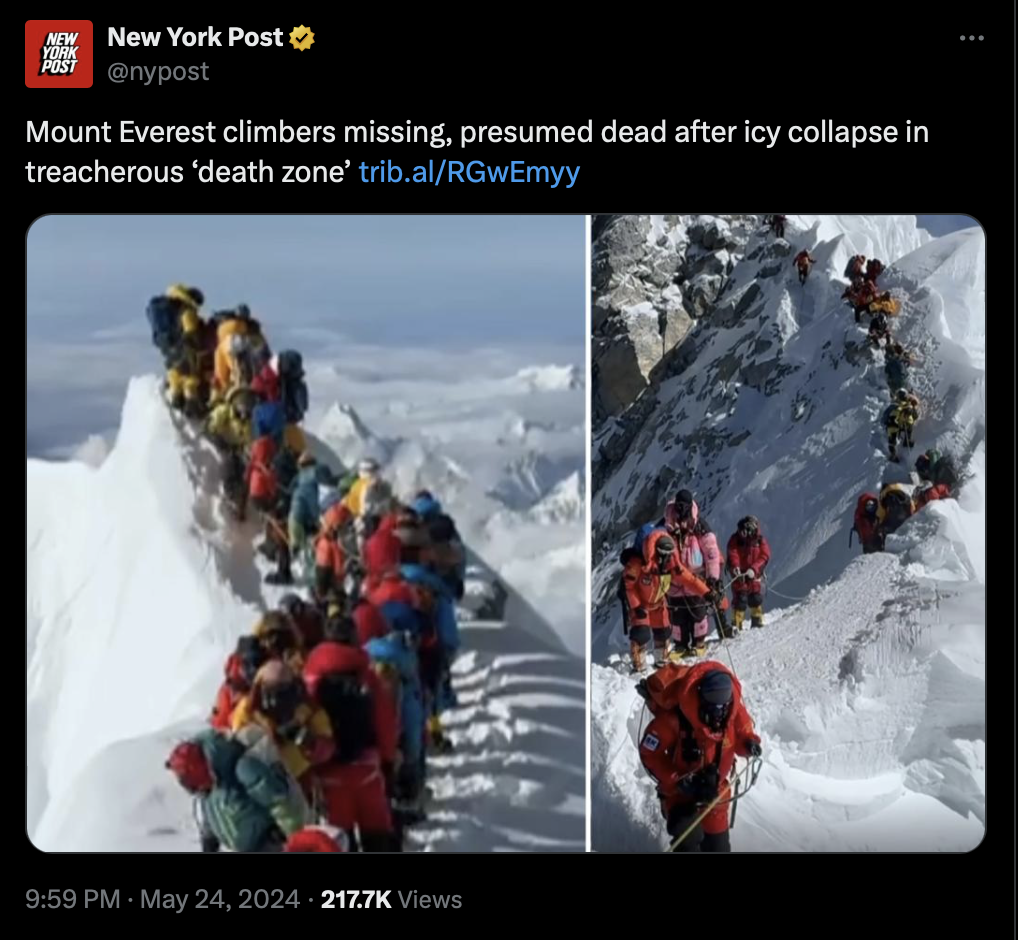This screenshot has height=940, width=1018.
Task: Click the New York Post display name
Action: click(195, 37)
